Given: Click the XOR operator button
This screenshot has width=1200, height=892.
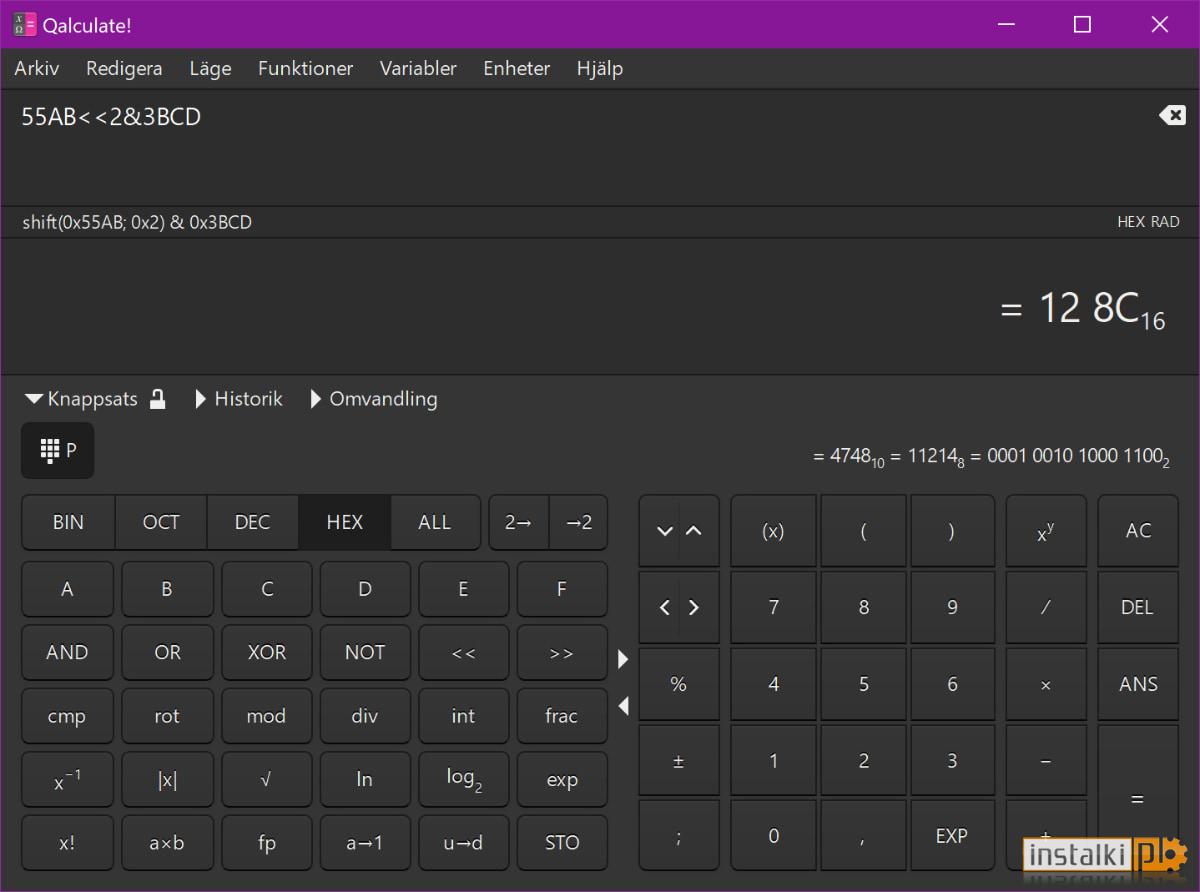Looking at the screenshot, I should coord(266,652).
